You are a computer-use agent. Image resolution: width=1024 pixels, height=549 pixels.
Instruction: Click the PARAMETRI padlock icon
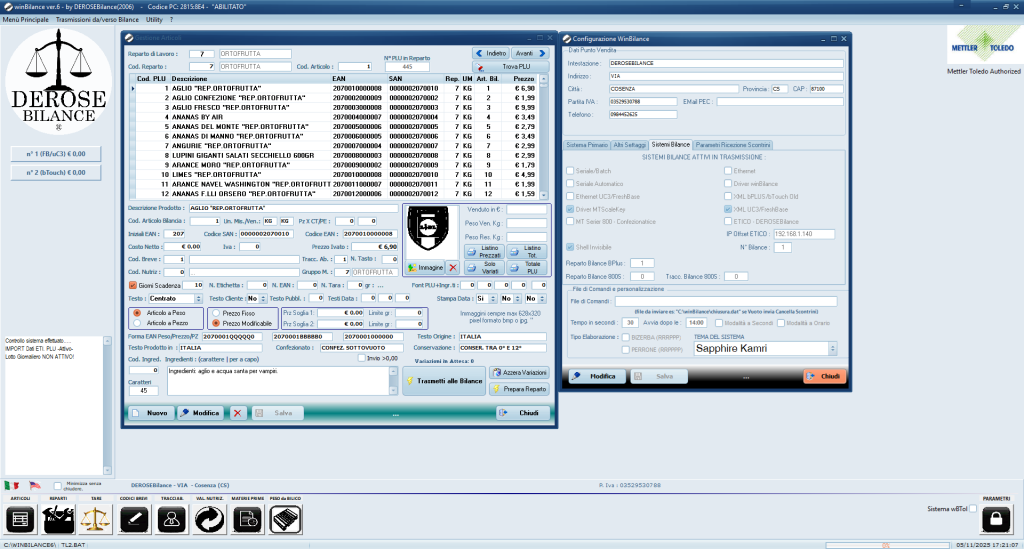point(995,519)
